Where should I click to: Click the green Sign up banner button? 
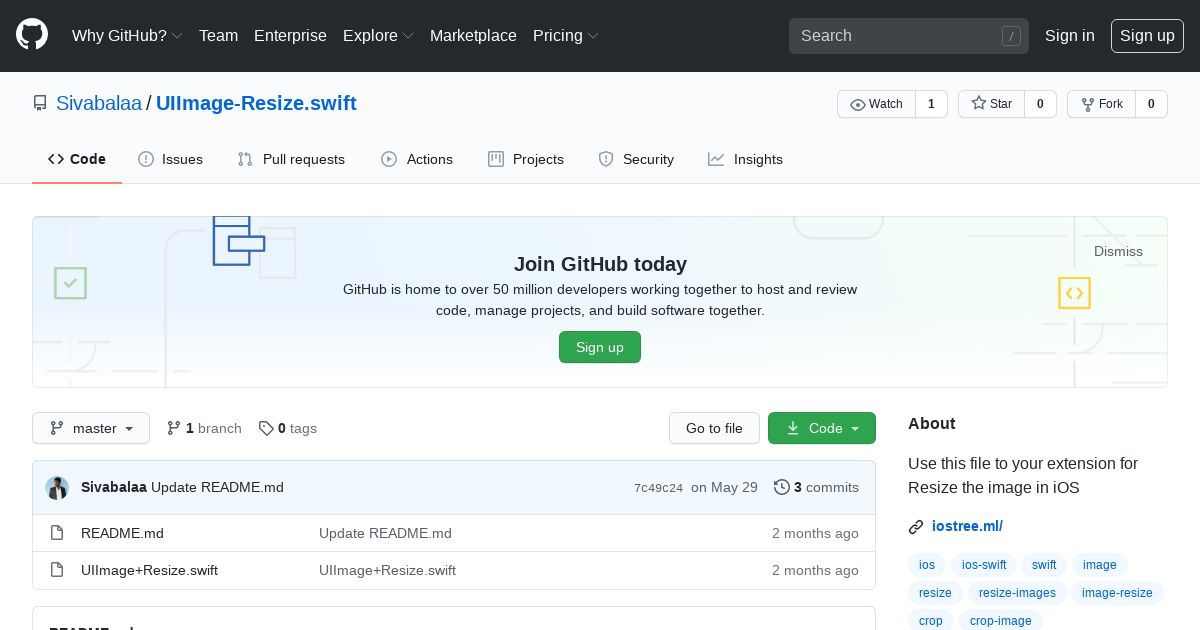pyautogui.click(x=600, y=347)
